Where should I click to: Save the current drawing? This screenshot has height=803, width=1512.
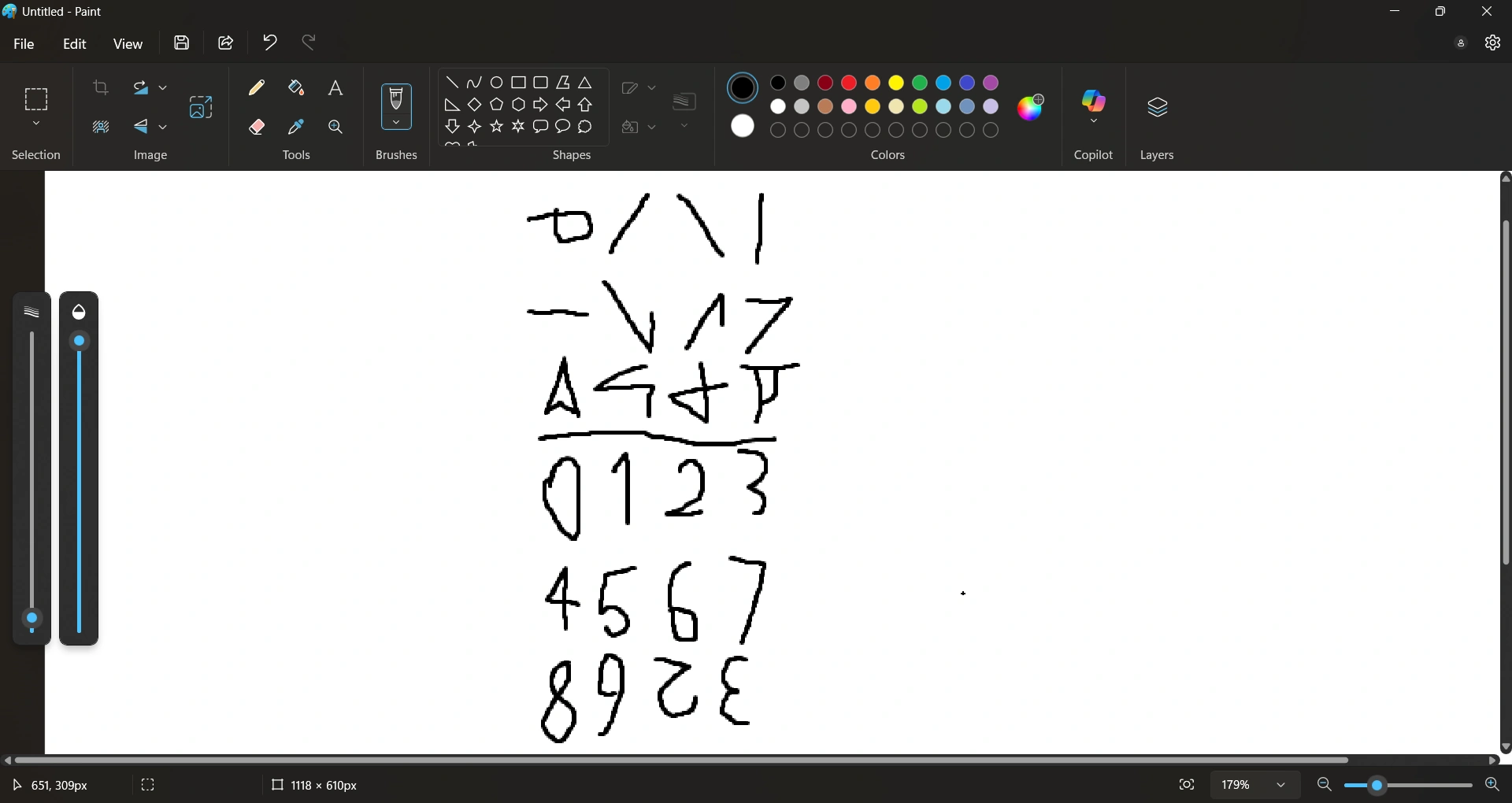tap(182, 43)
